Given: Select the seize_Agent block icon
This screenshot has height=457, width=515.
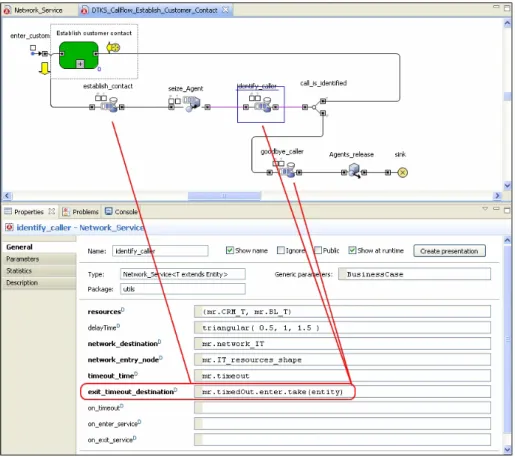Looking at the screenshot, I should [x=192, y=104].
